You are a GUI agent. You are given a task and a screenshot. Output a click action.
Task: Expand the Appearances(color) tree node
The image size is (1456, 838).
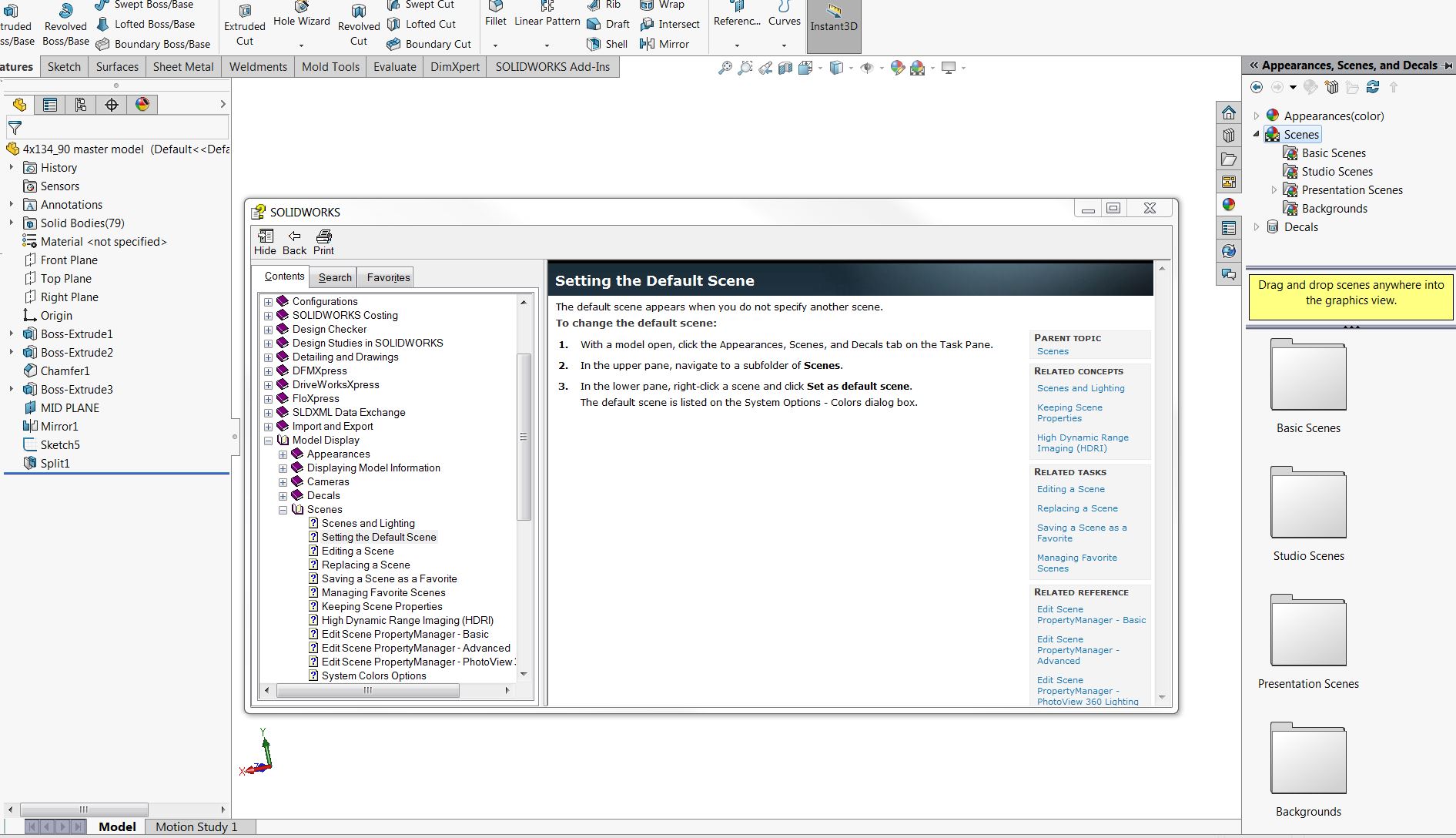[x=1257, y=116]
